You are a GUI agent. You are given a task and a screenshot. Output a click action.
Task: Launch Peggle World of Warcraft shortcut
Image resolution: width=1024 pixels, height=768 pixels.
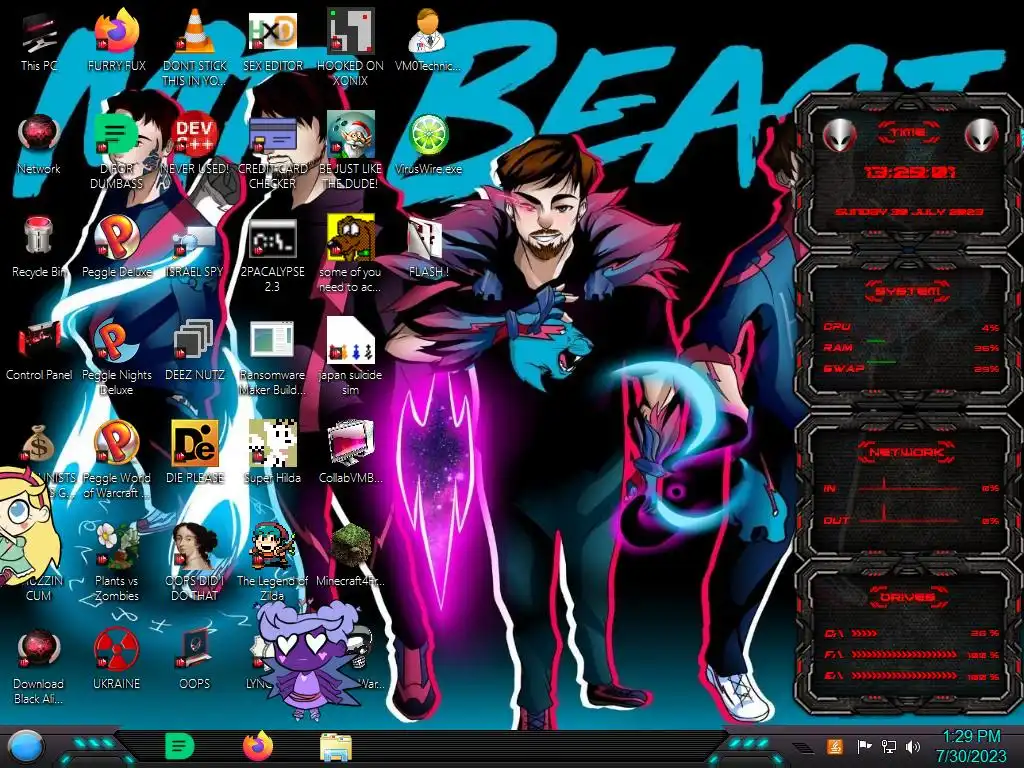pyautogui.click(x=116, y=460)
